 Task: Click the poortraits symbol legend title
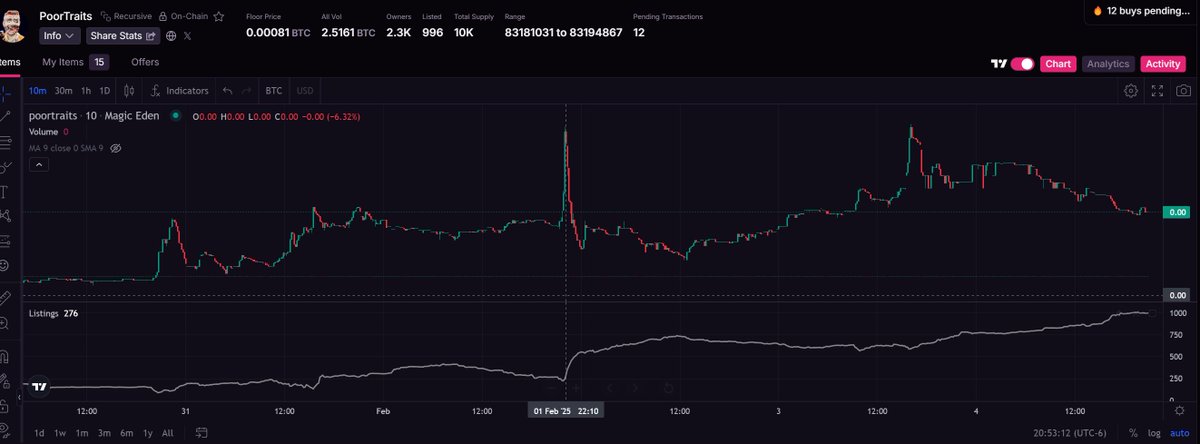(94, 116)
